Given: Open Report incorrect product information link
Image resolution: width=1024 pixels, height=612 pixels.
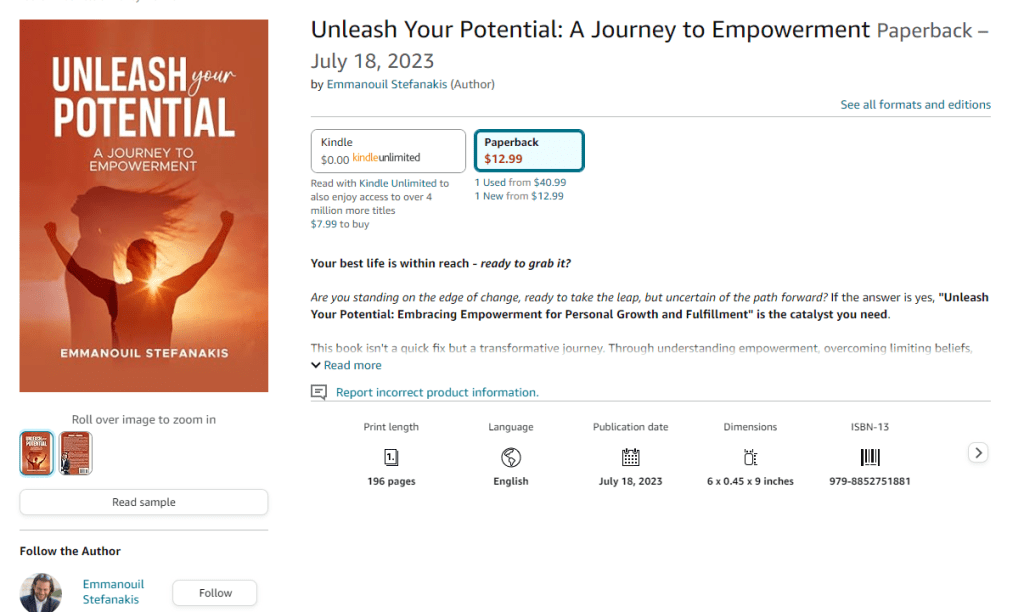Looking at the screenshot, I should click(437, 392).
